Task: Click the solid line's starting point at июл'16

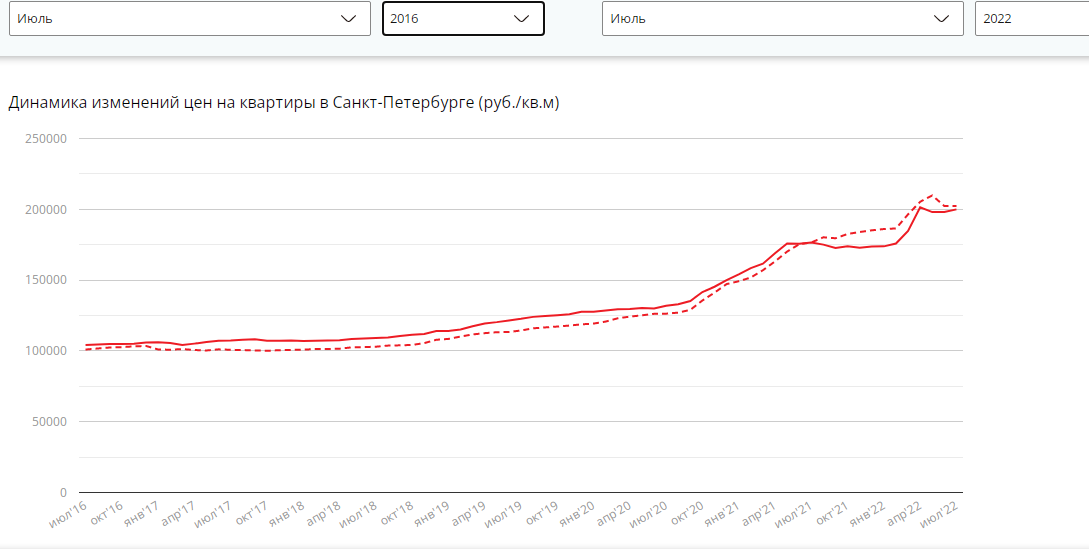Action: (x=86, y=345)
